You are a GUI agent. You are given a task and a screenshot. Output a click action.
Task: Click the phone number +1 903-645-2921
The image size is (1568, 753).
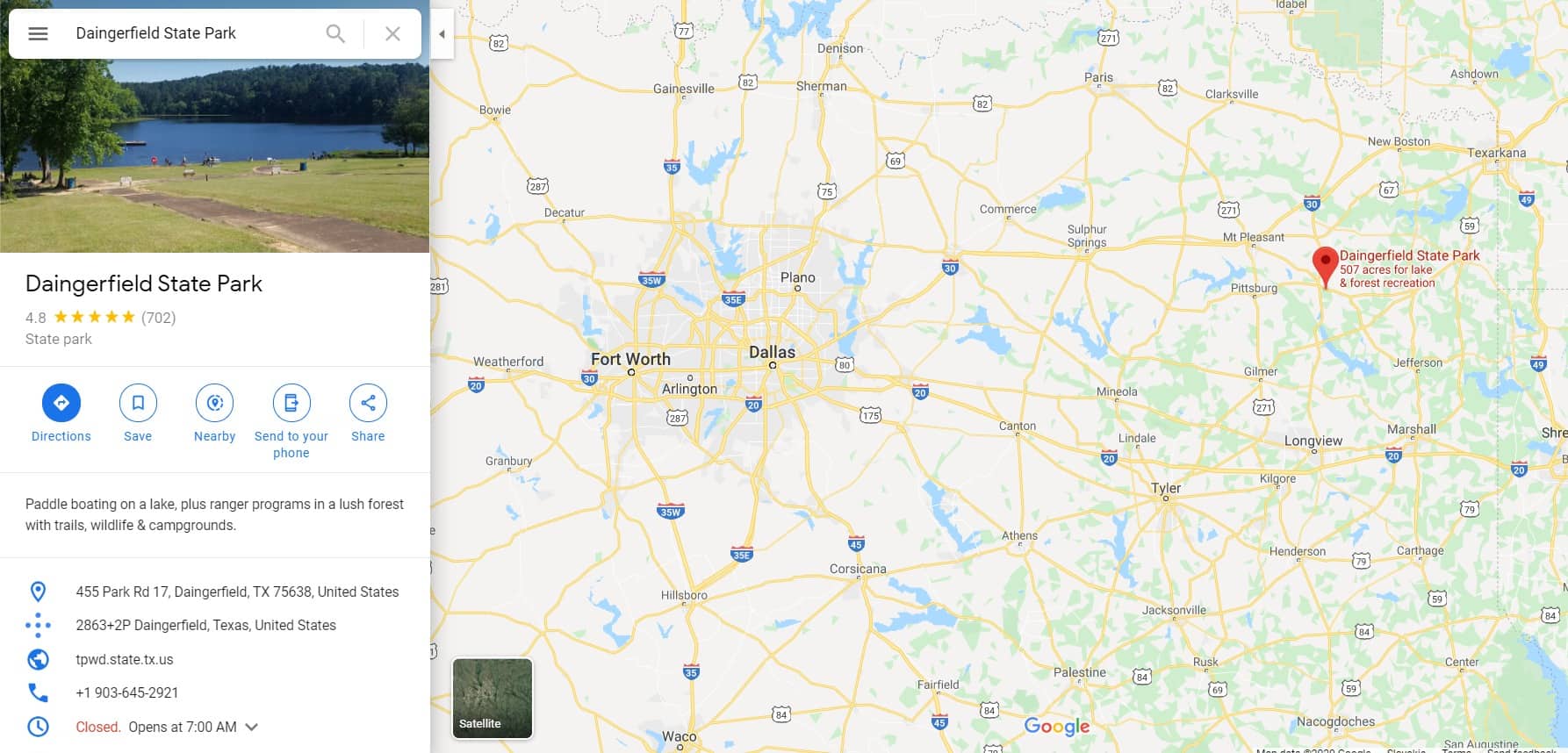[x=127, y=692]
